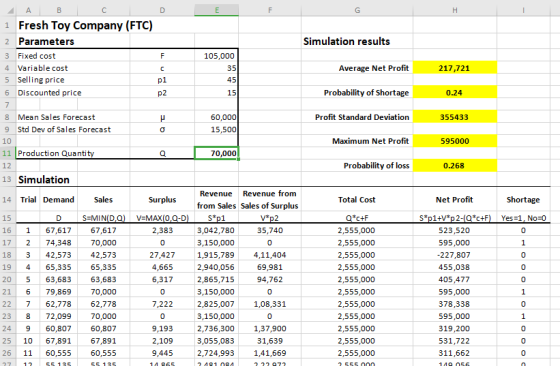Image resolution: width=560 pixels, height=366 pixels.
Task: Select Maximum Net Profit value 595000
Action: tap(455, 141)
